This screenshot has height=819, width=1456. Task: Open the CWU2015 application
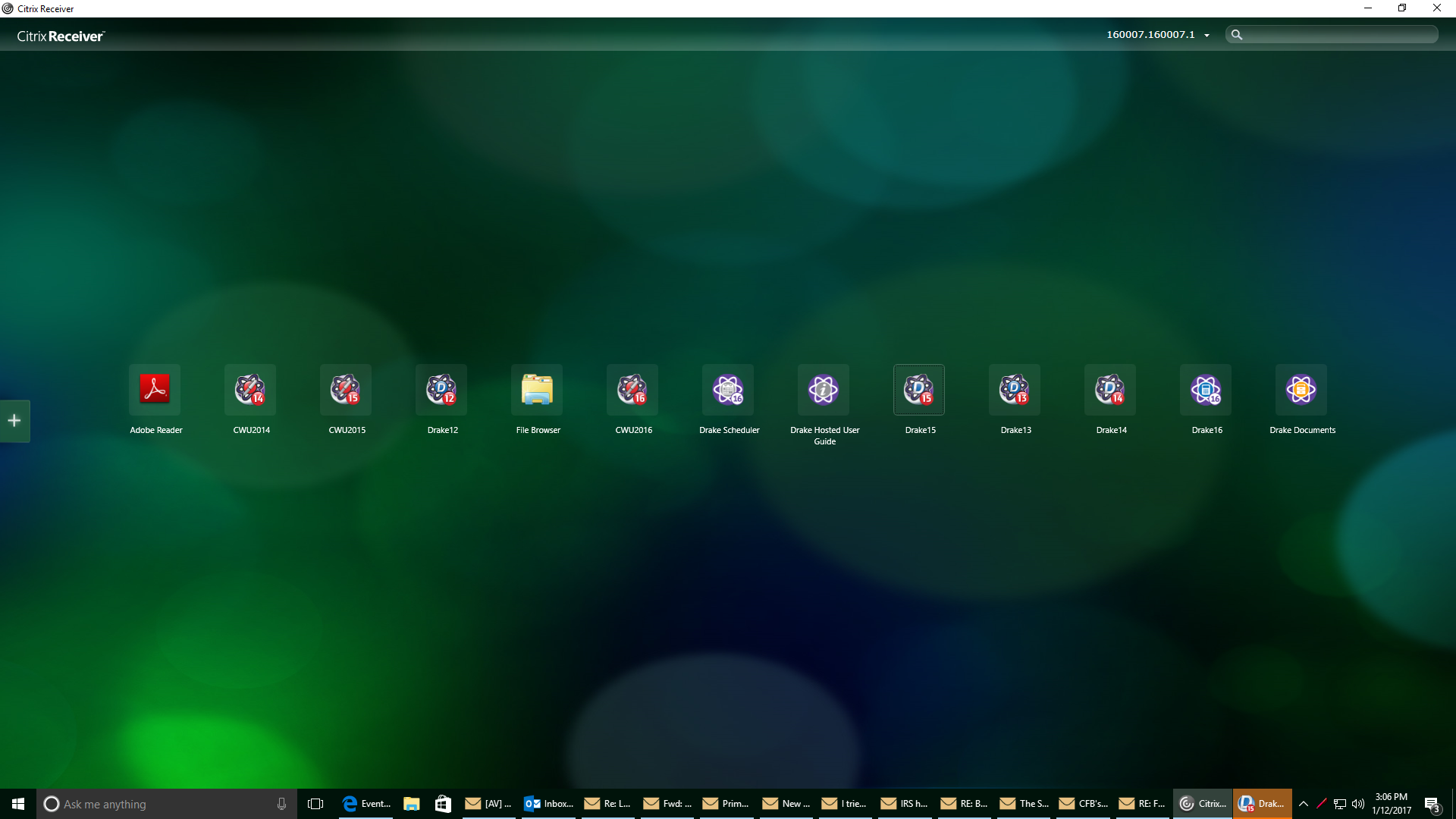[347, 390]
